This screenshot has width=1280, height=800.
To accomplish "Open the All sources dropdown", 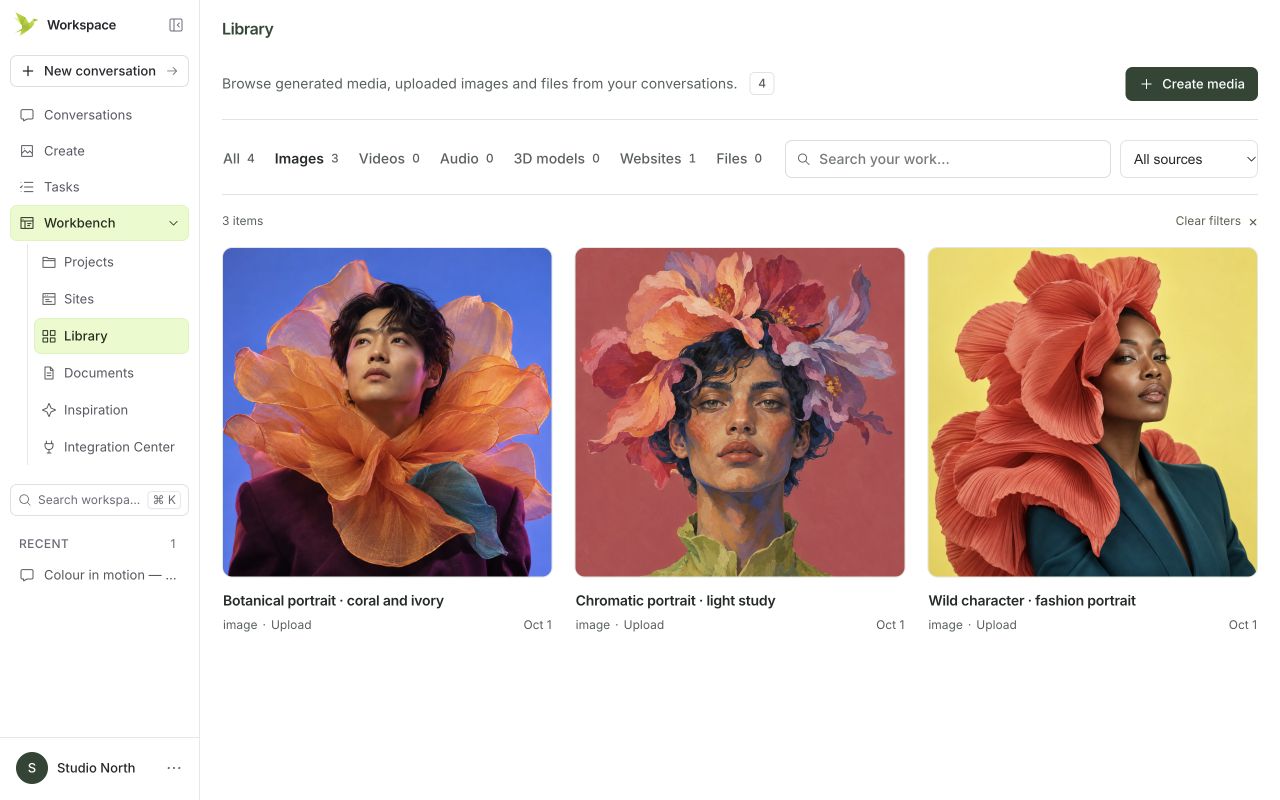I will (1189, 159).
